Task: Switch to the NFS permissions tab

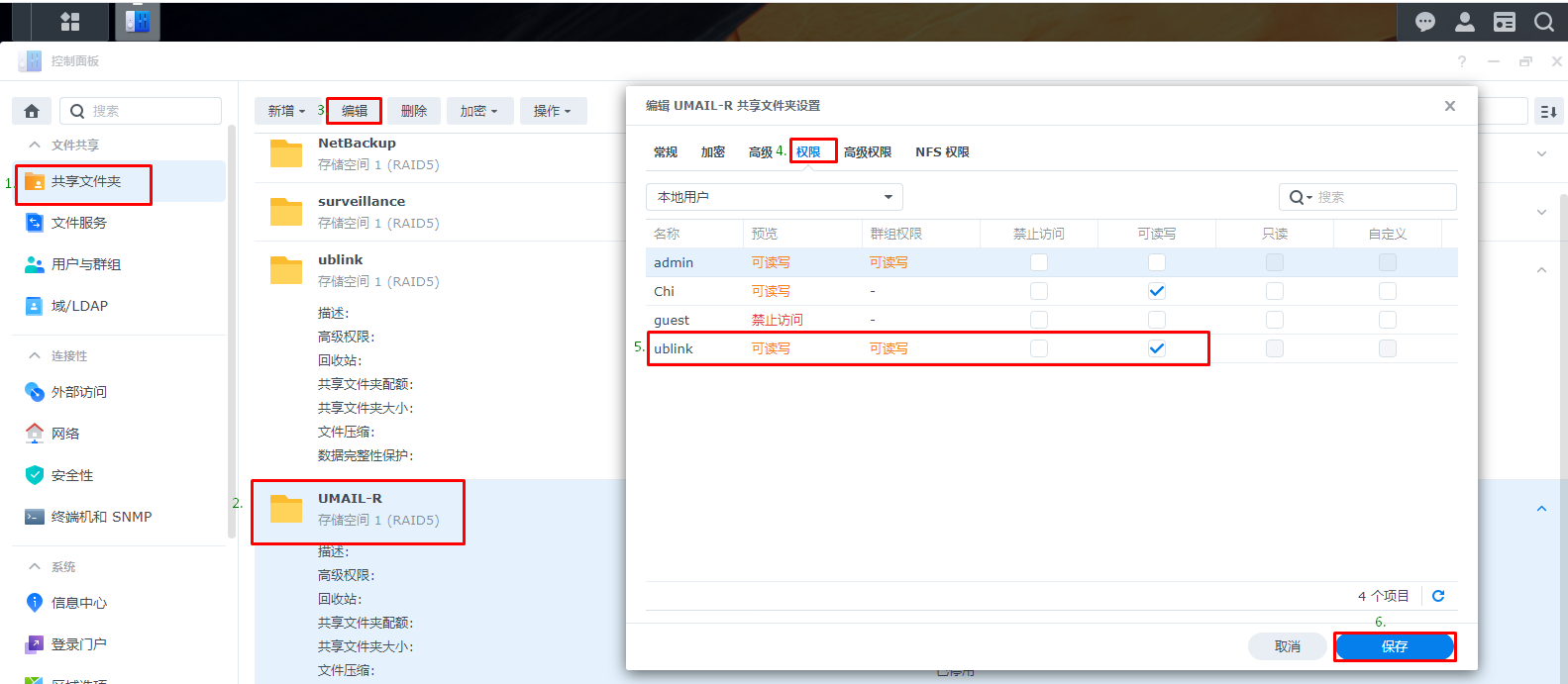Action: 941,152
